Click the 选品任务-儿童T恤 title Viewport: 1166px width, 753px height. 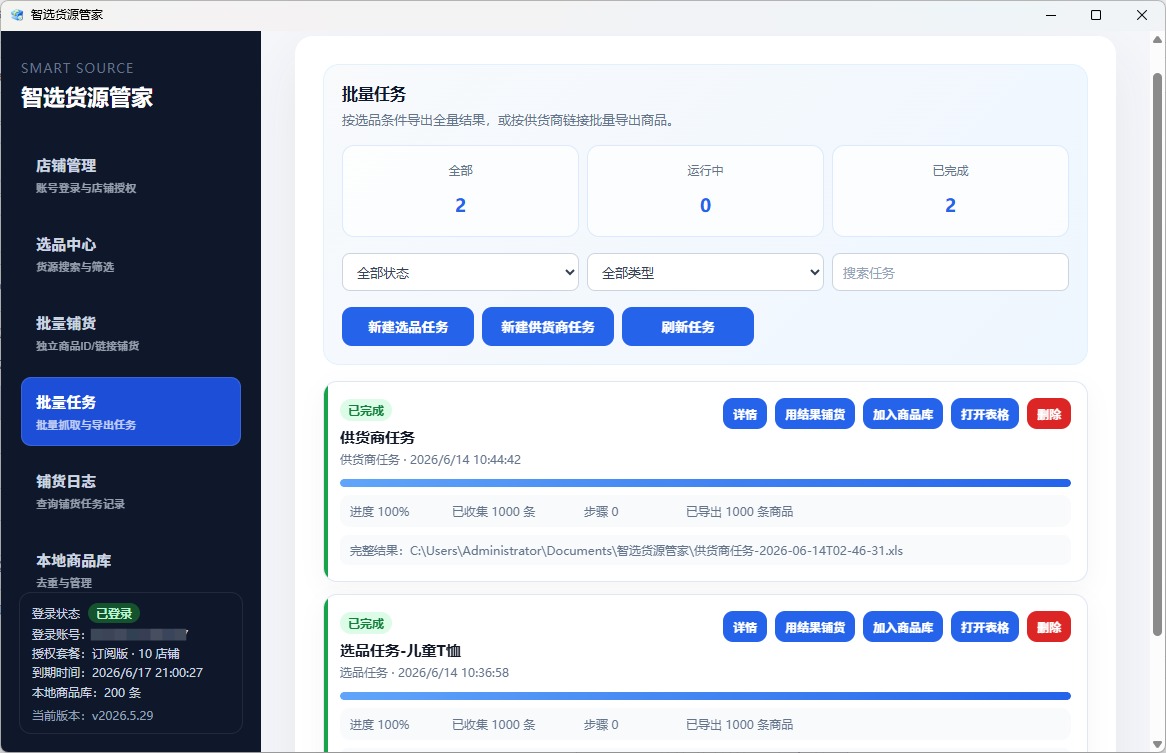tap(400, 650)
